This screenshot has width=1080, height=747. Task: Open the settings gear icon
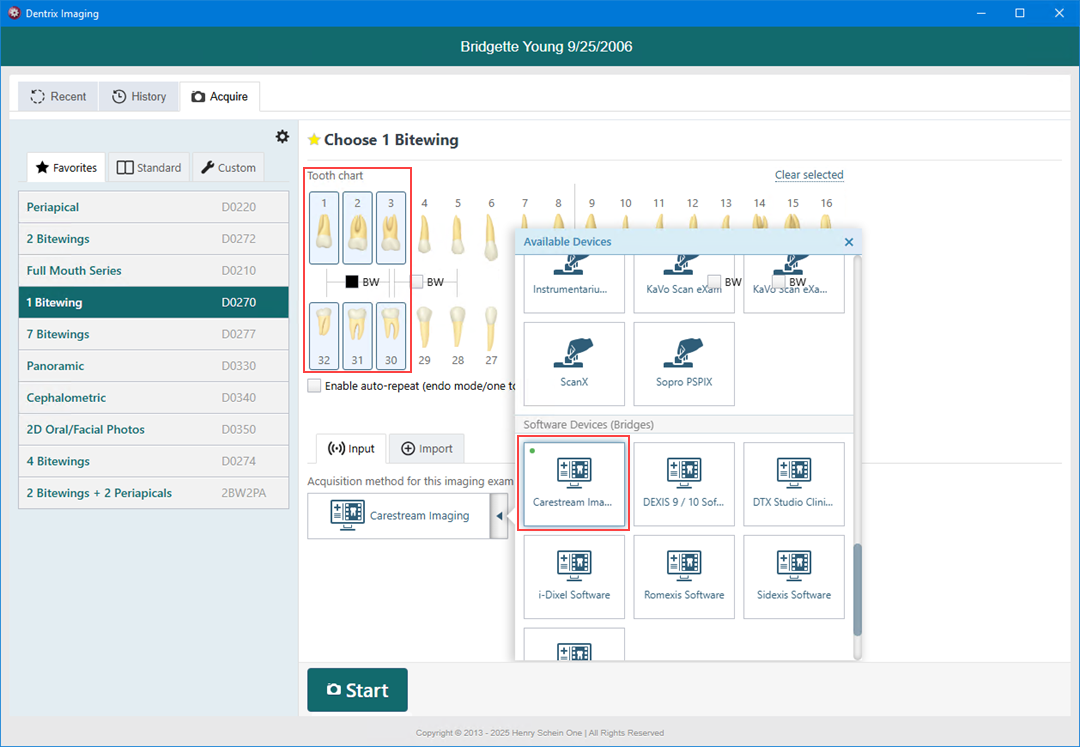[x=282, y=137]
